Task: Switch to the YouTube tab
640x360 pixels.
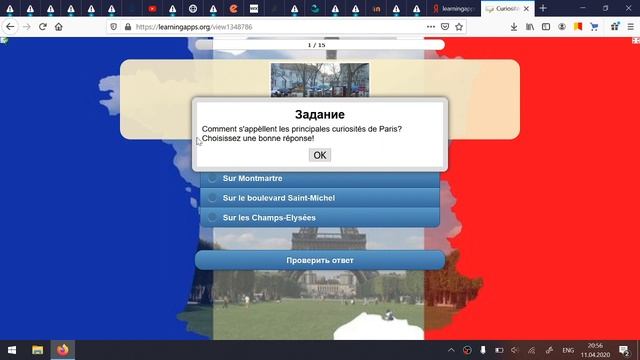Action: [x=152, y=9]
